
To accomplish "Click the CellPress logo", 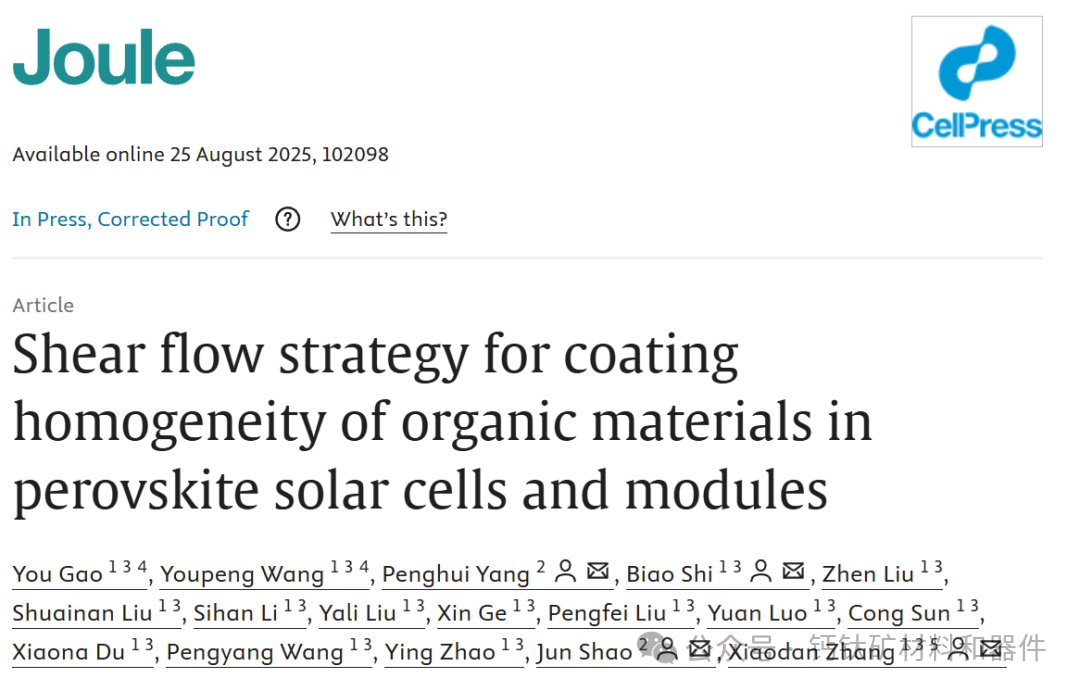I will click(x=976, y=82).
